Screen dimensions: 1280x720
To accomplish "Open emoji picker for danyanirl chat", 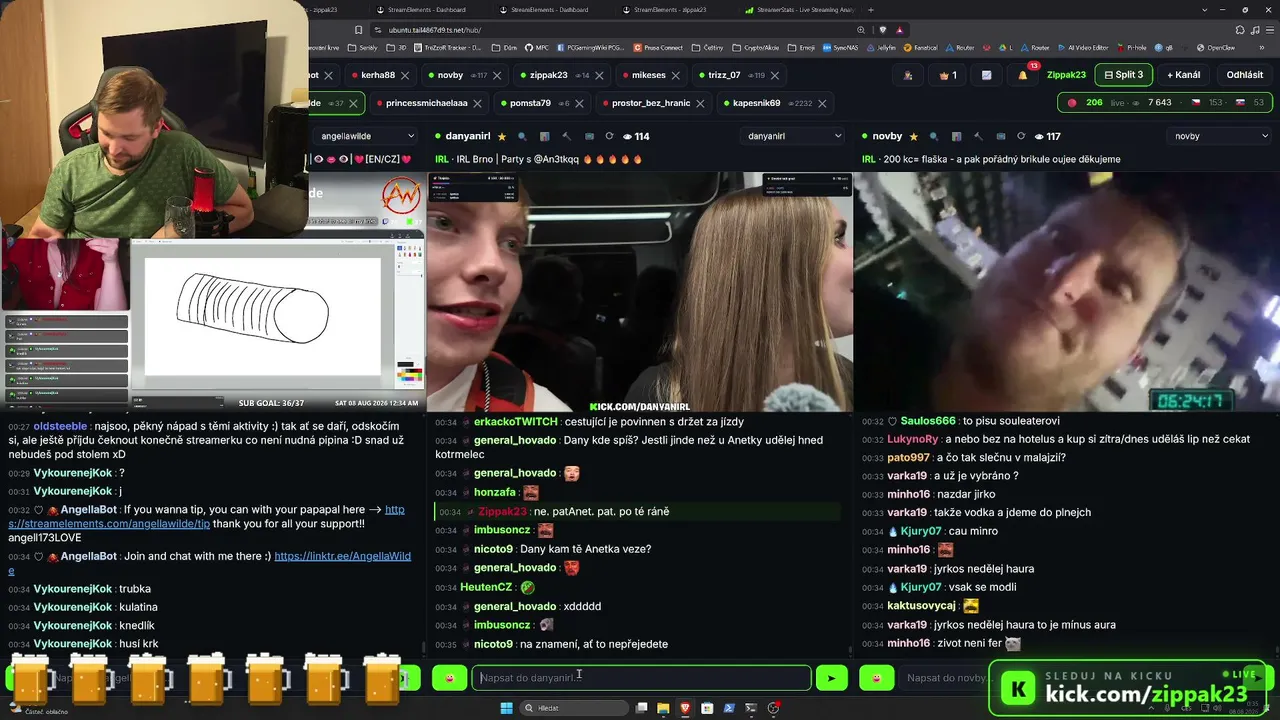I will 450,678.
